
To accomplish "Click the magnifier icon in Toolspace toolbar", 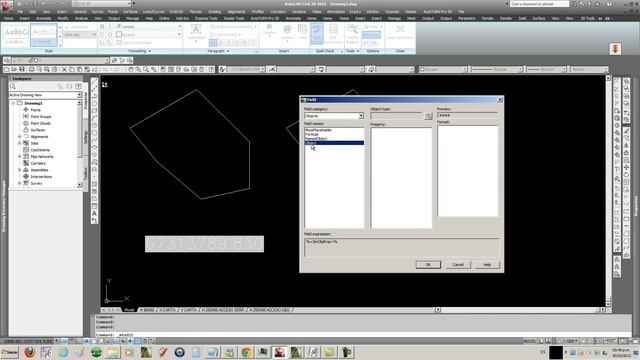I will 13,86.
